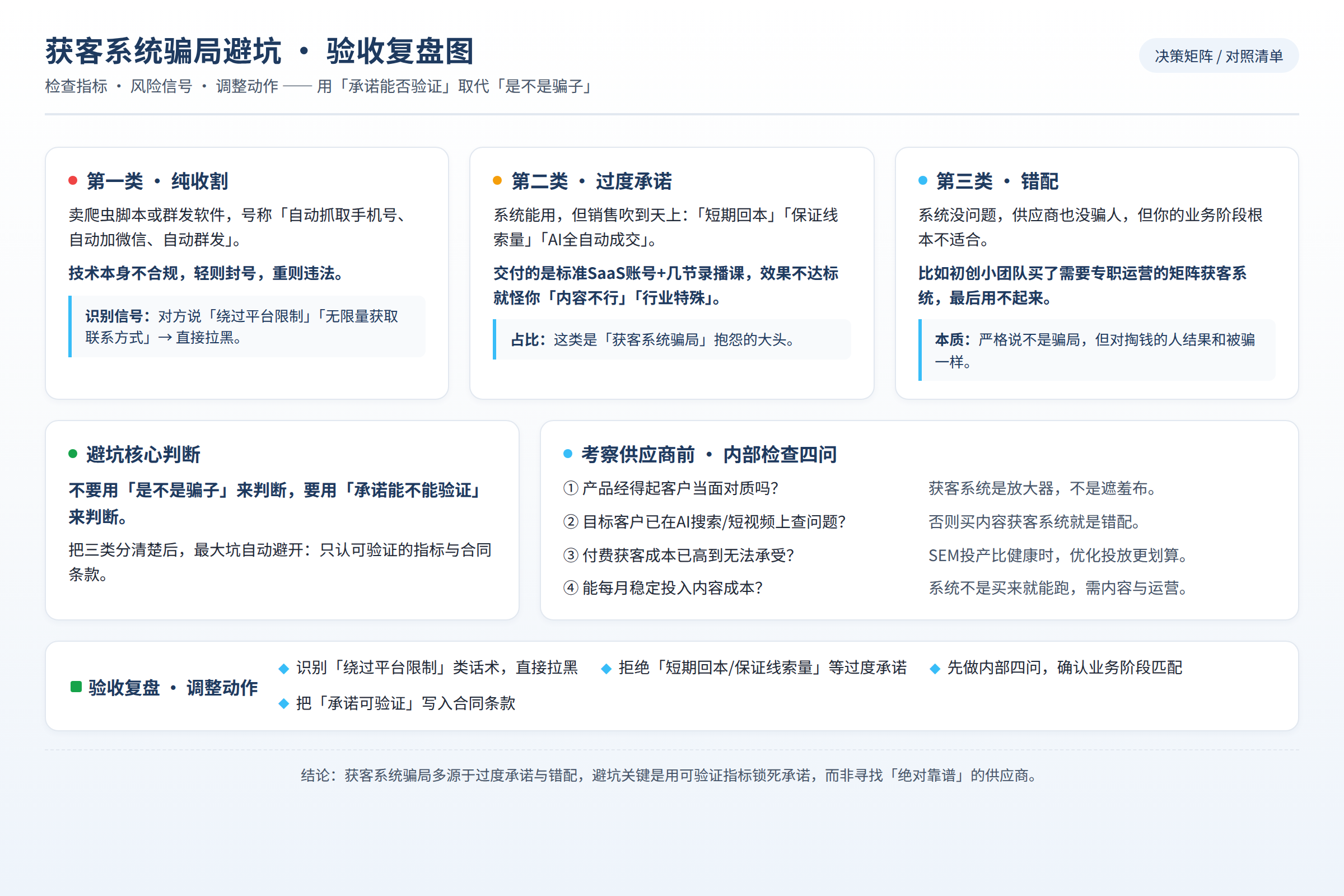The height and width of the screenshot is (896, 1344).
Task: Click the orange dot beside 第二类 · 过度承诺
Action: point(497,180)
